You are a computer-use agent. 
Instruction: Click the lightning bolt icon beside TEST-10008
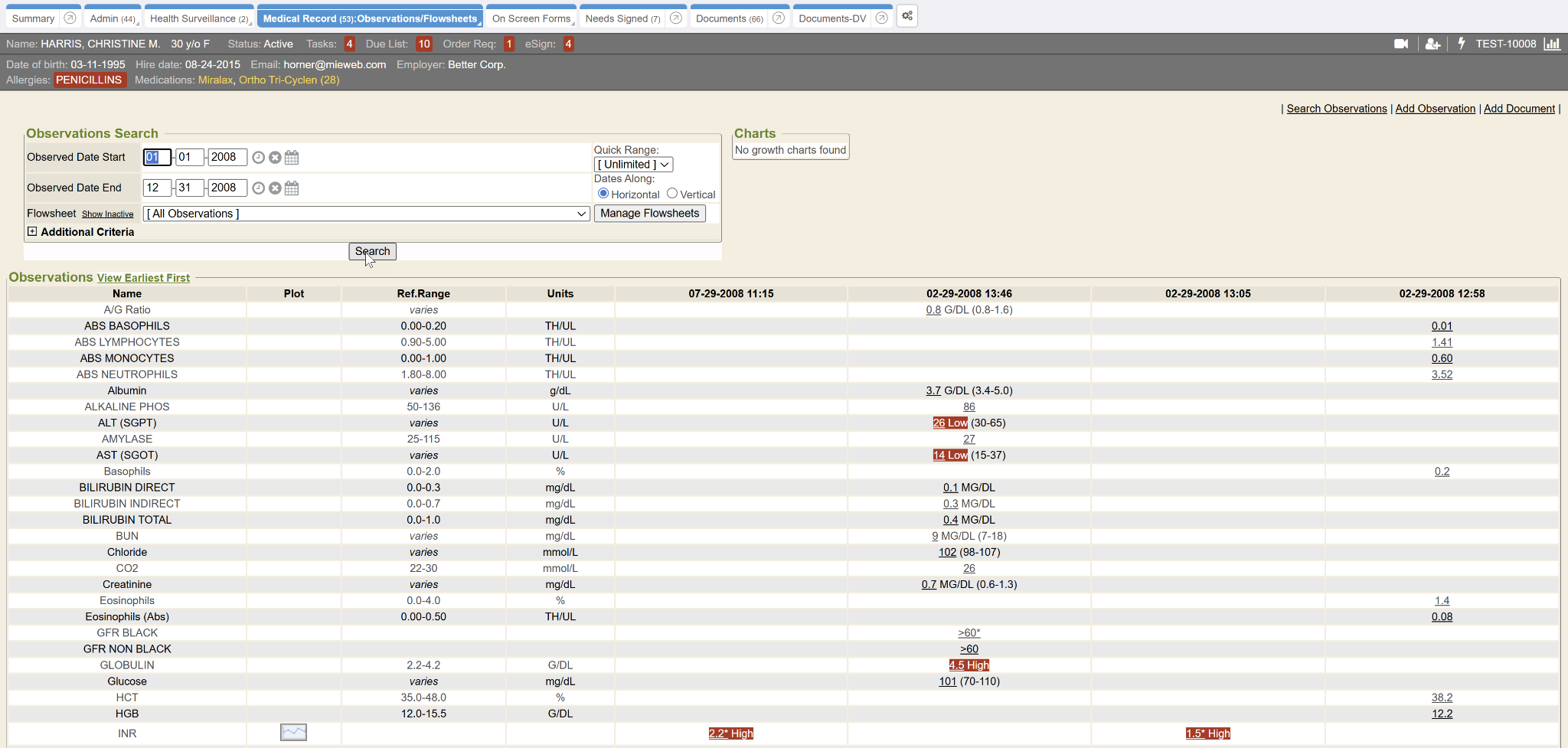point(1461,44)
